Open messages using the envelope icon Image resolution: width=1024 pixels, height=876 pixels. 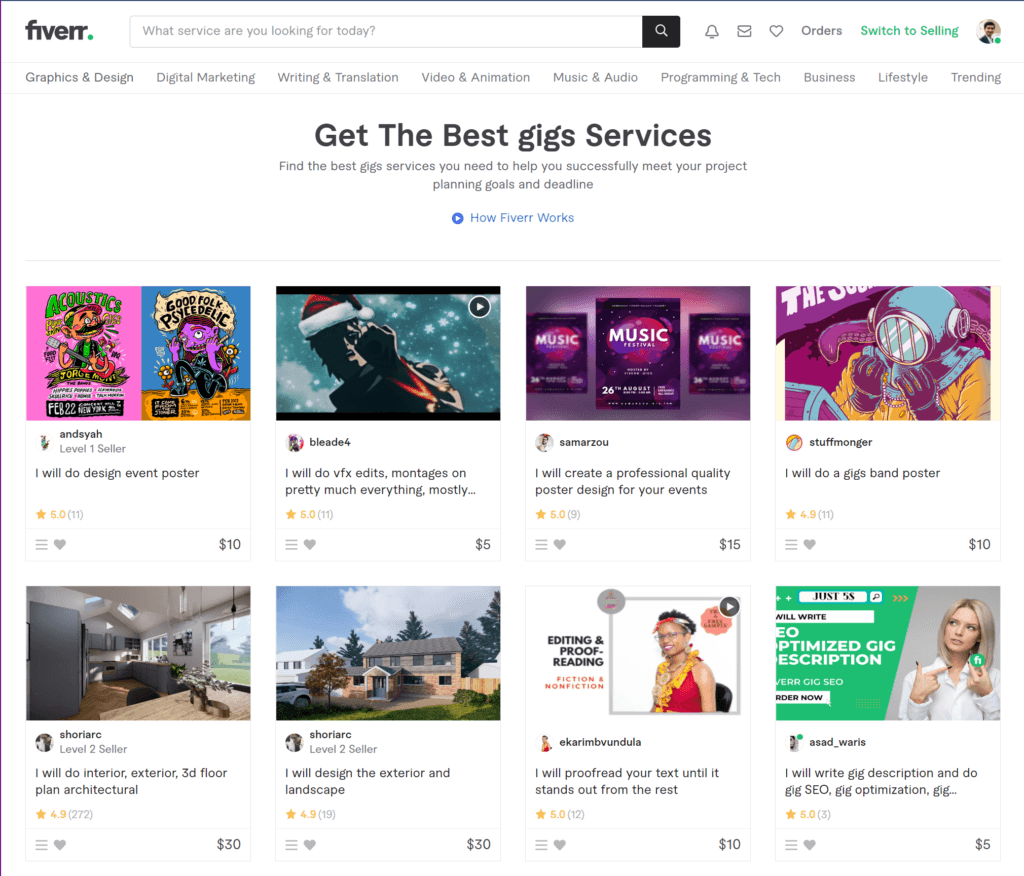[744, 31]
